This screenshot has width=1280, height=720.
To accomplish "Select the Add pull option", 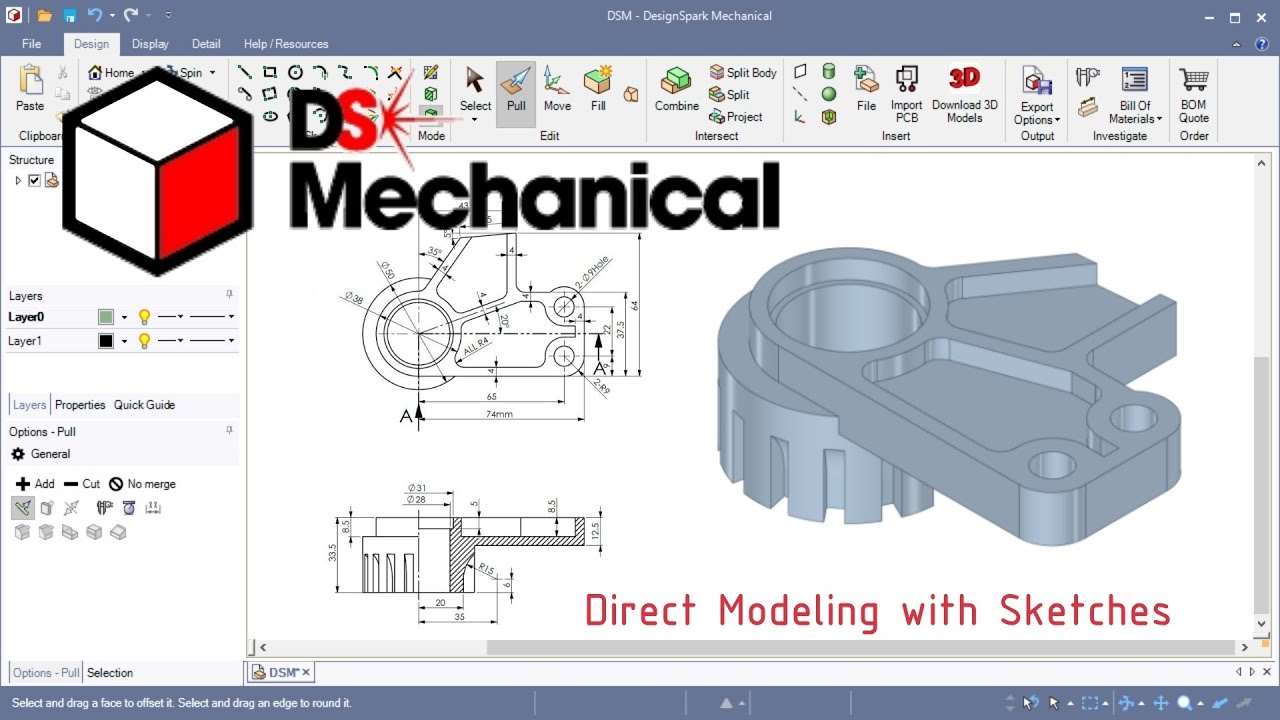I will (x=35, y=484).
